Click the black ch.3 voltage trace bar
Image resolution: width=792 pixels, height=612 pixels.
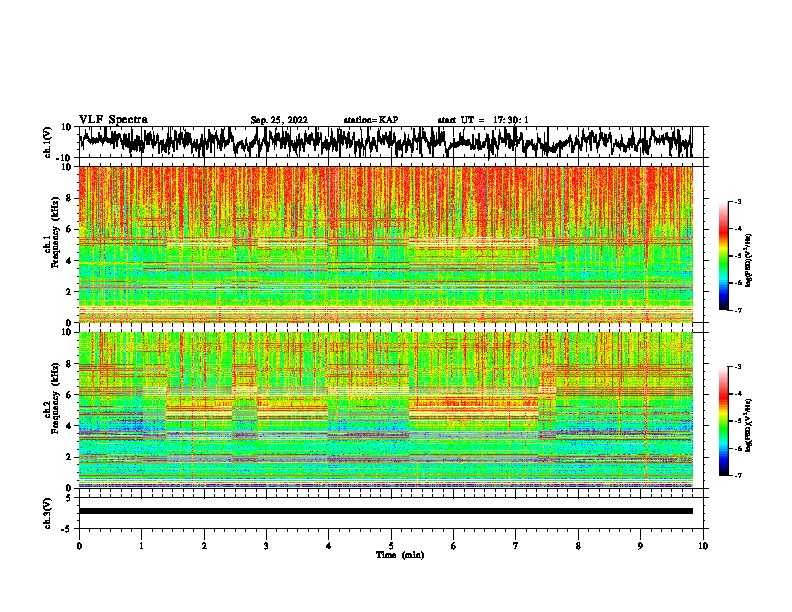(385, 511)
